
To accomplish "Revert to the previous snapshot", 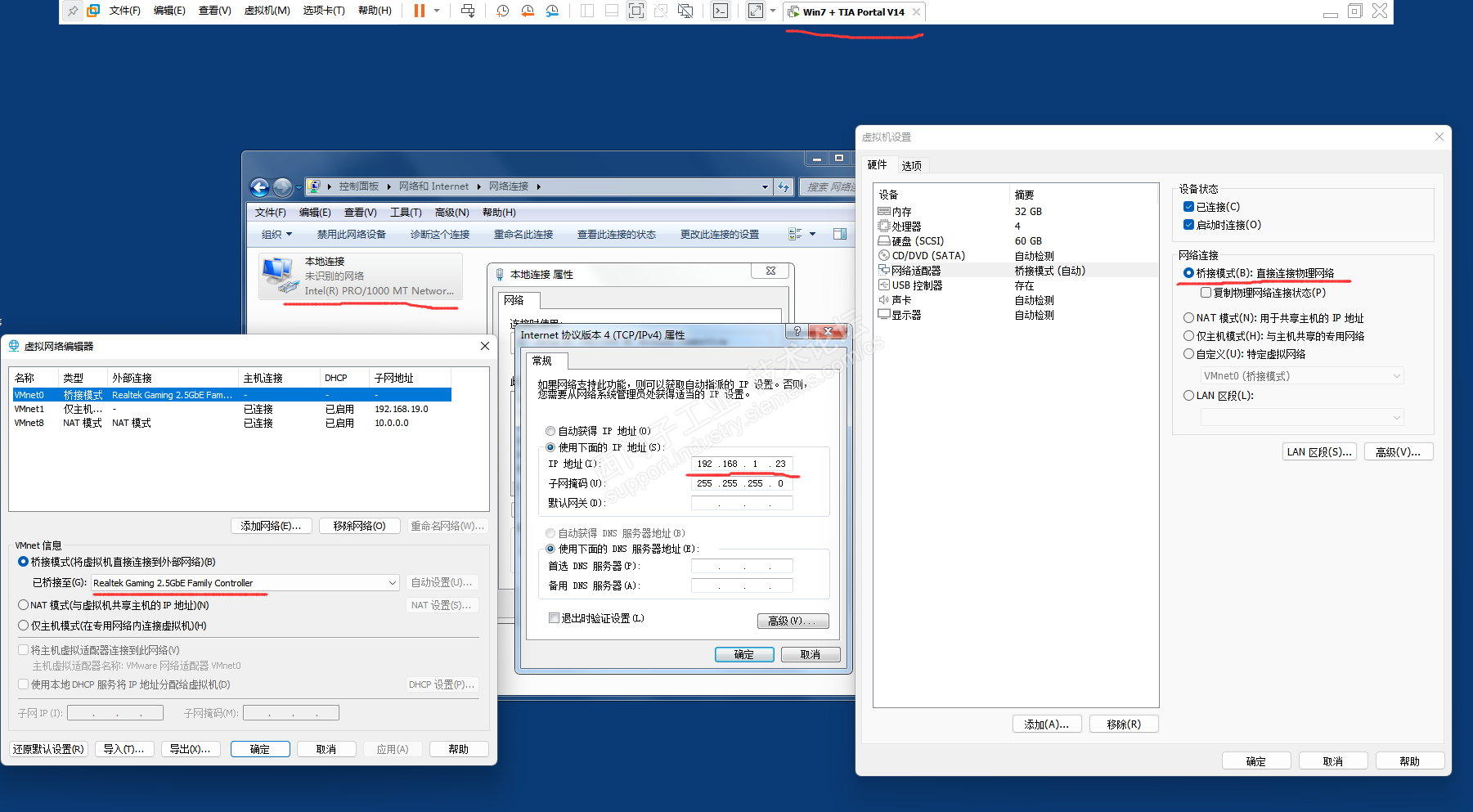I will coord(528,11).
